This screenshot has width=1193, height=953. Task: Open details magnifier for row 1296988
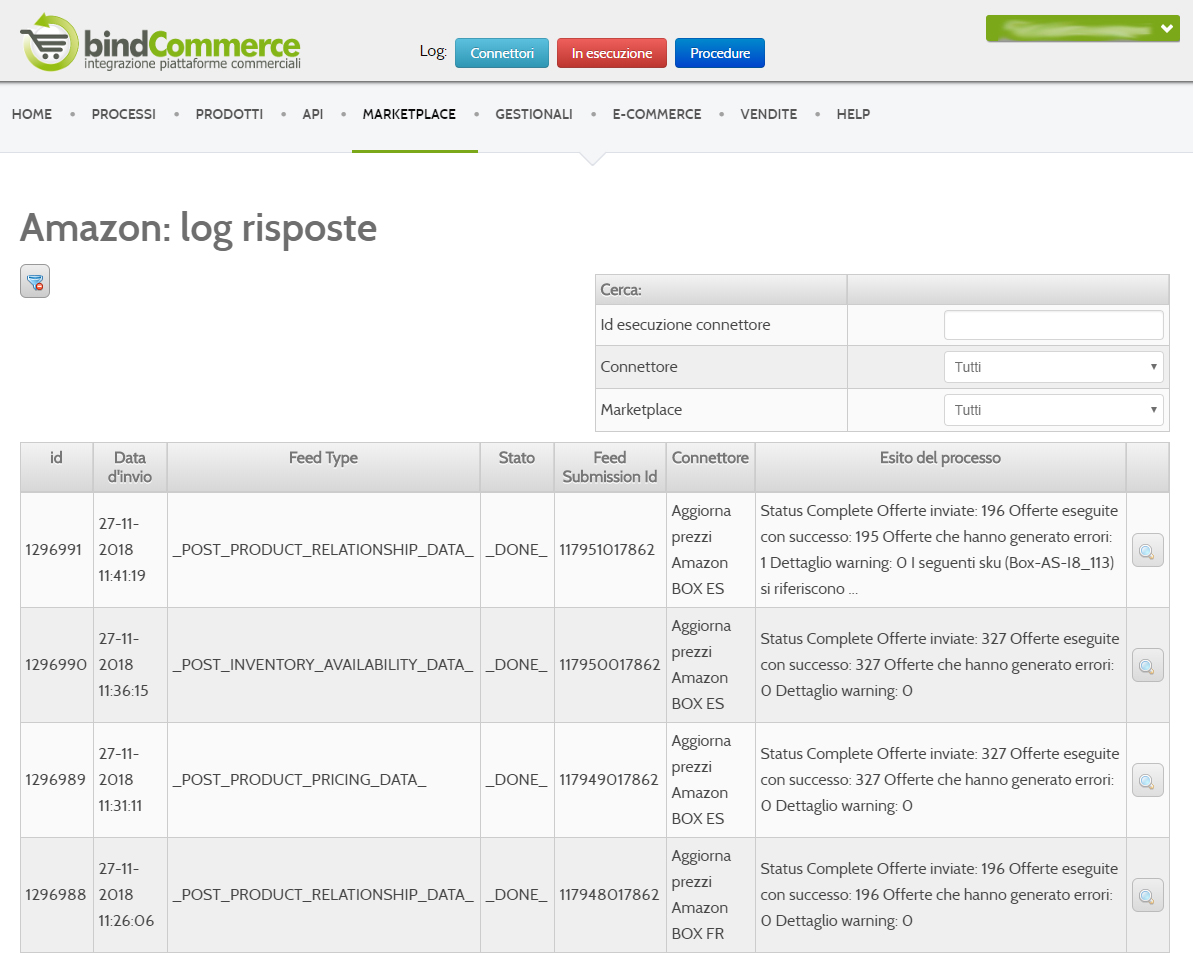(x=1147, y=895)
